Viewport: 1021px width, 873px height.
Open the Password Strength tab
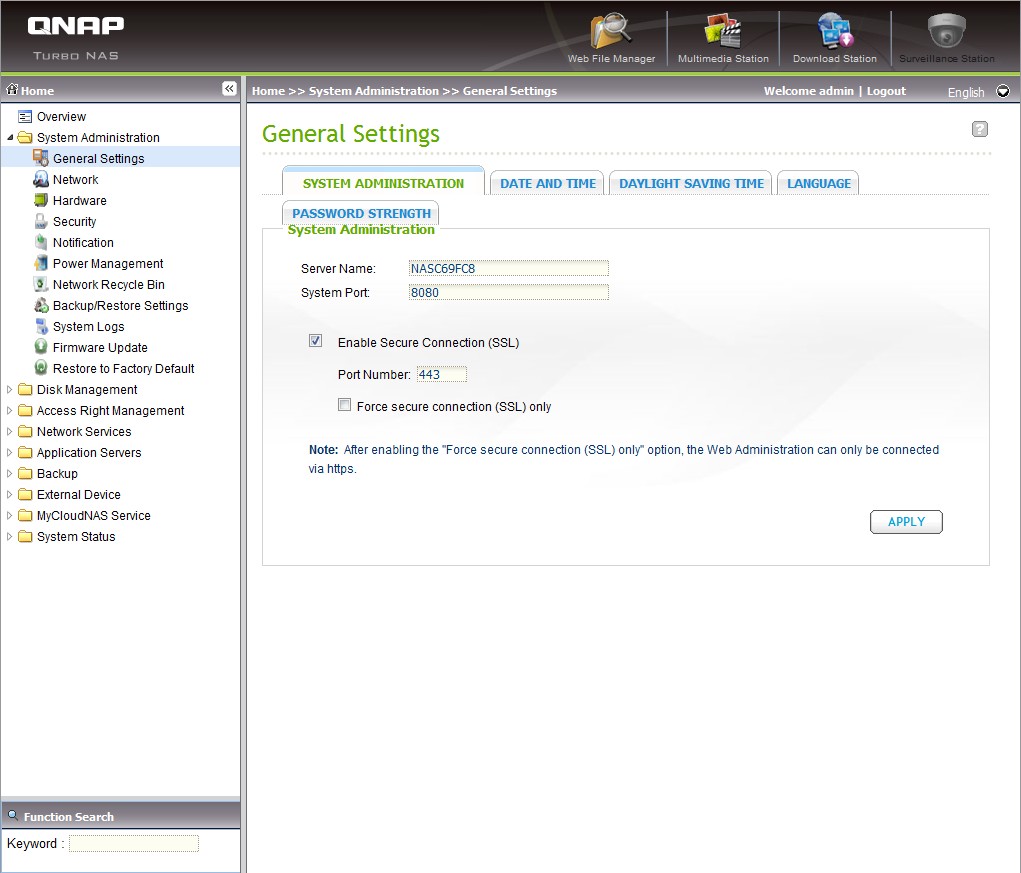click(x=361, y=214)
